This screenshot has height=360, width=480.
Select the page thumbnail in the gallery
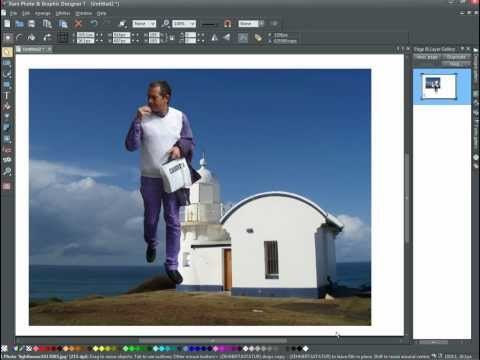click(439, 87)
